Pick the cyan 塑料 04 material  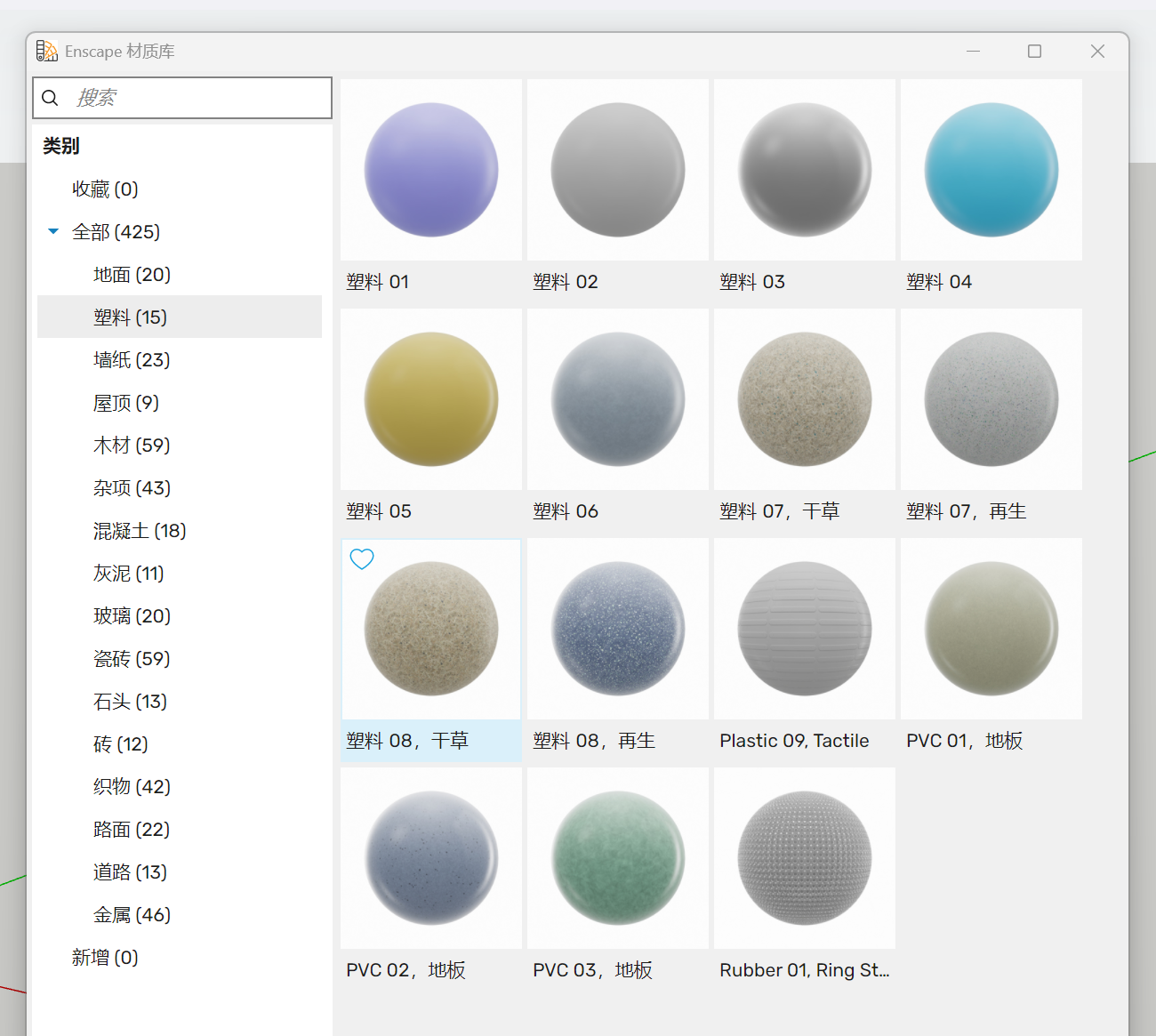(x=991, y=170)
